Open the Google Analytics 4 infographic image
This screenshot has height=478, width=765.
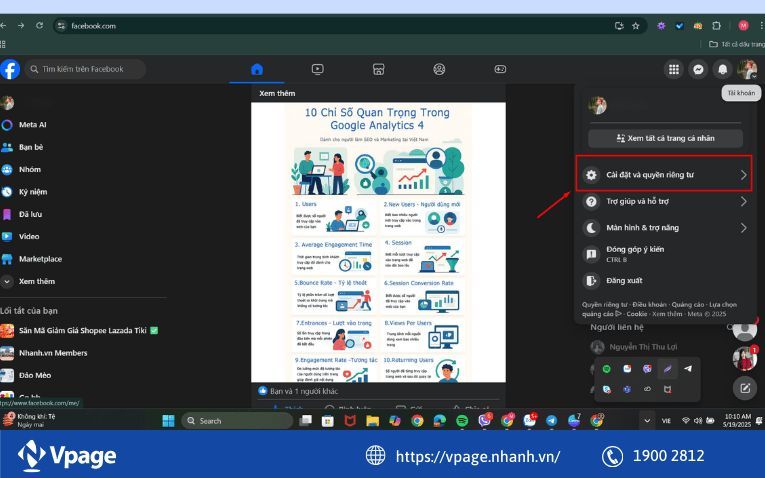pyautogui.click(x=378, y=242)
